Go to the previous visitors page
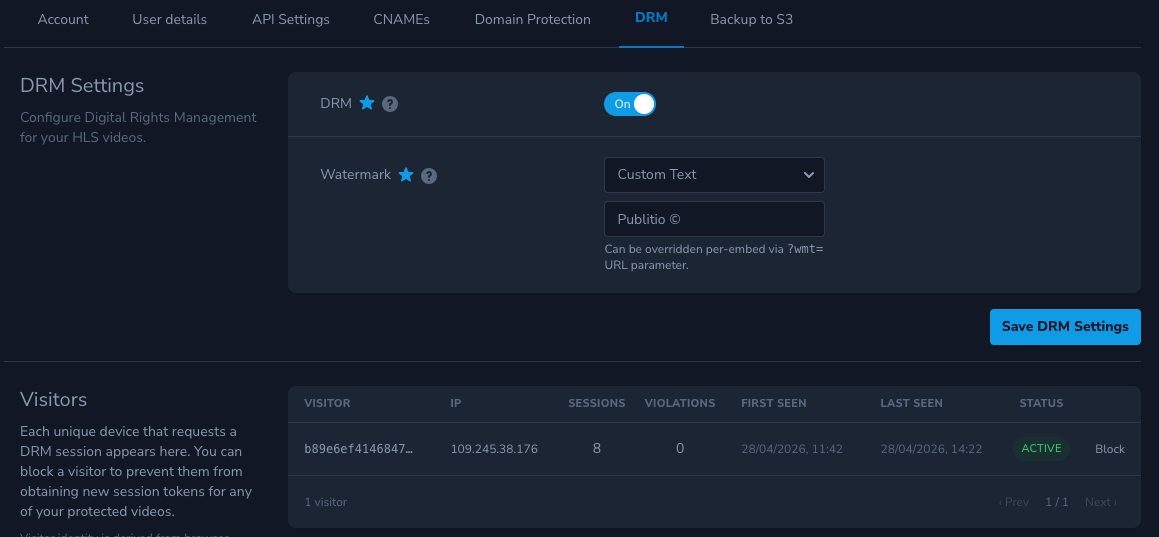This screenshot has width=1159, height=537. (1013, 502)
